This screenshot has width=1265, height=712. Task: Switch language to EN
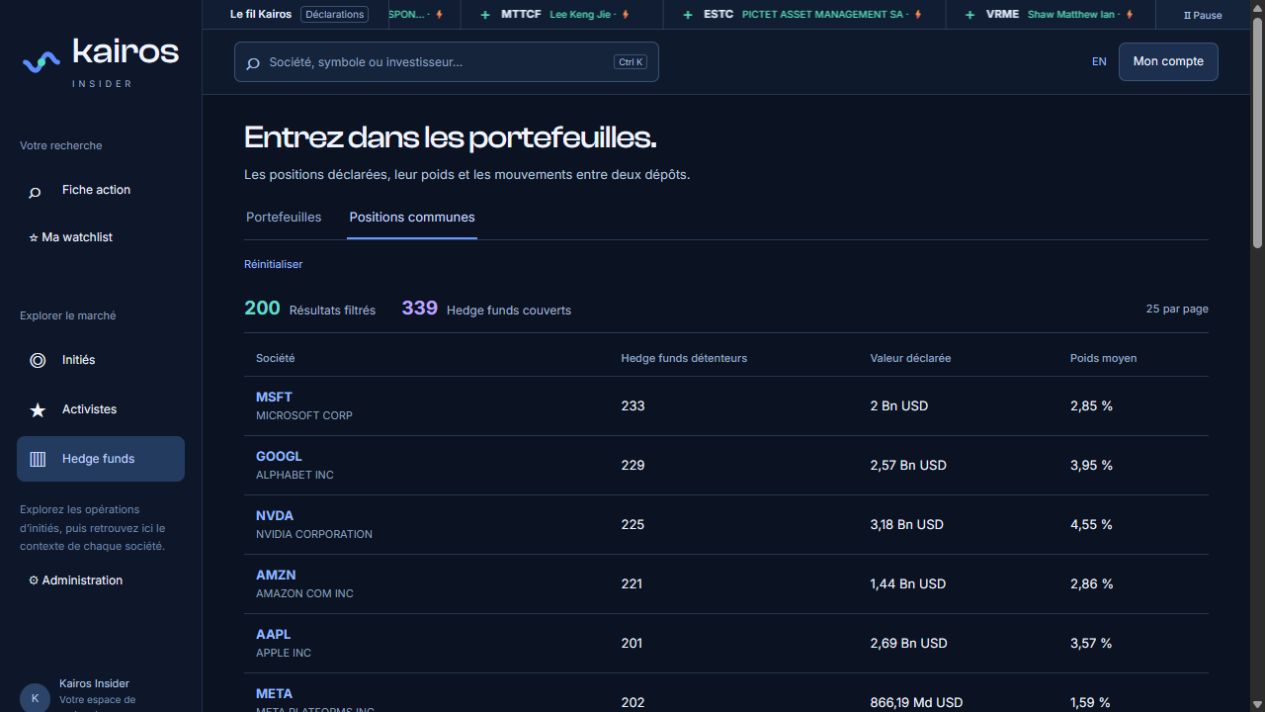[x=1099, y=62]
